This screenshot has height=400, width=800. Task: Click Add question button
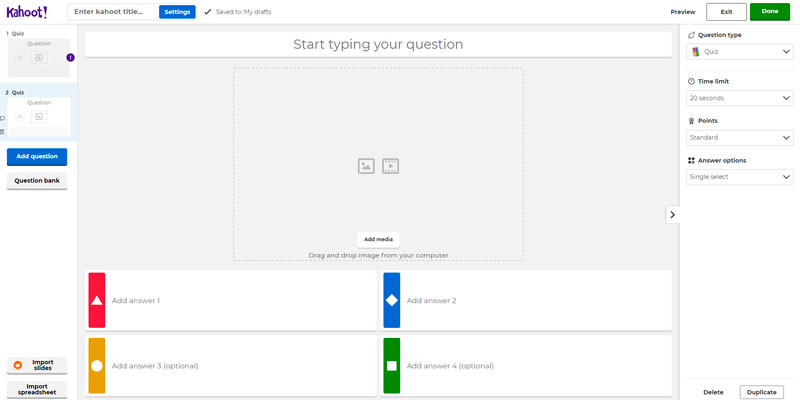[37, 157]
